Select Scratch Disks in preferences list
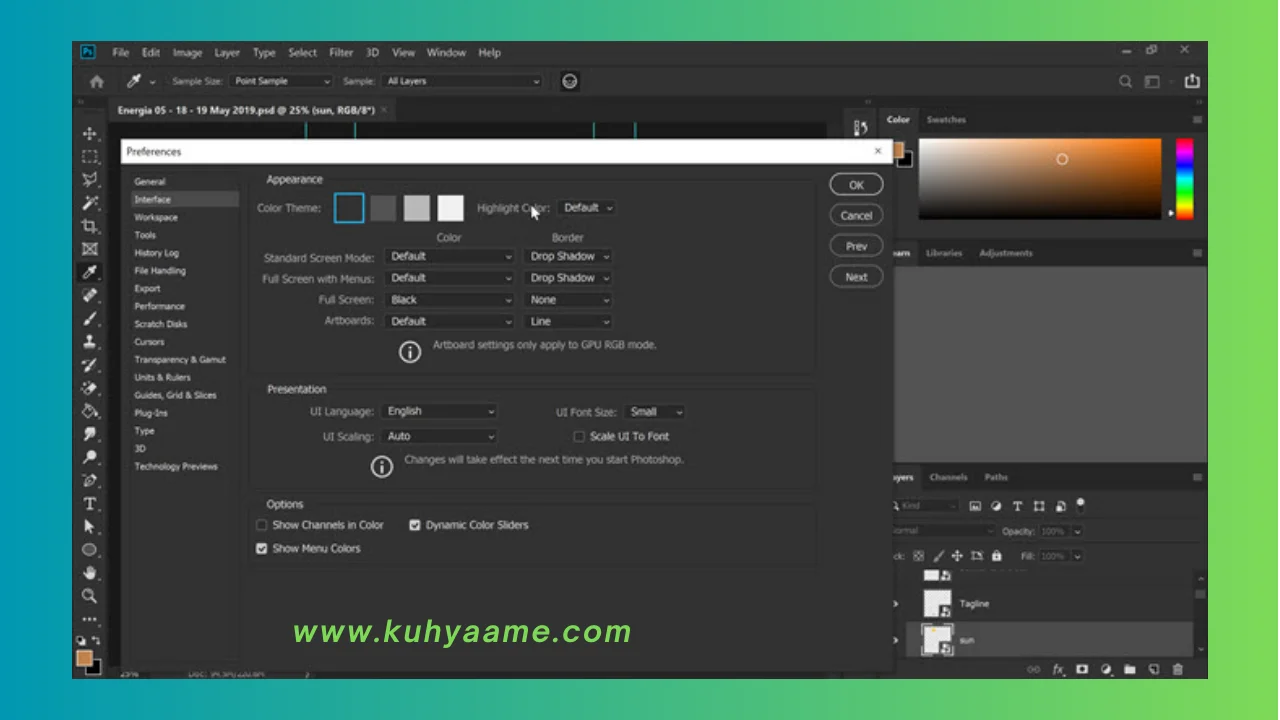This screenshot has height=720, width=1280. (161, 325)
